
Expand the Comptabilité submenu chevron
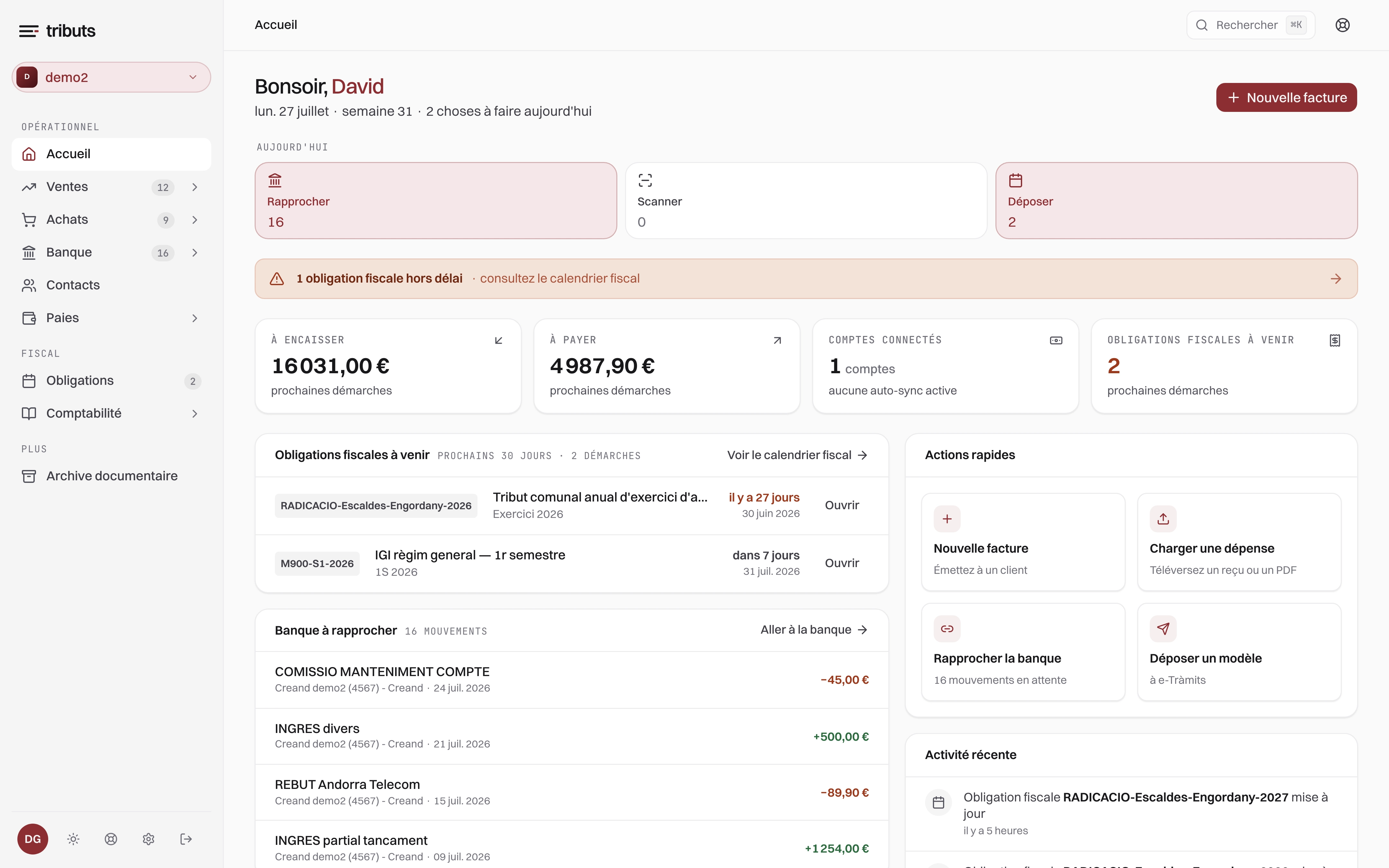[195, 414]
